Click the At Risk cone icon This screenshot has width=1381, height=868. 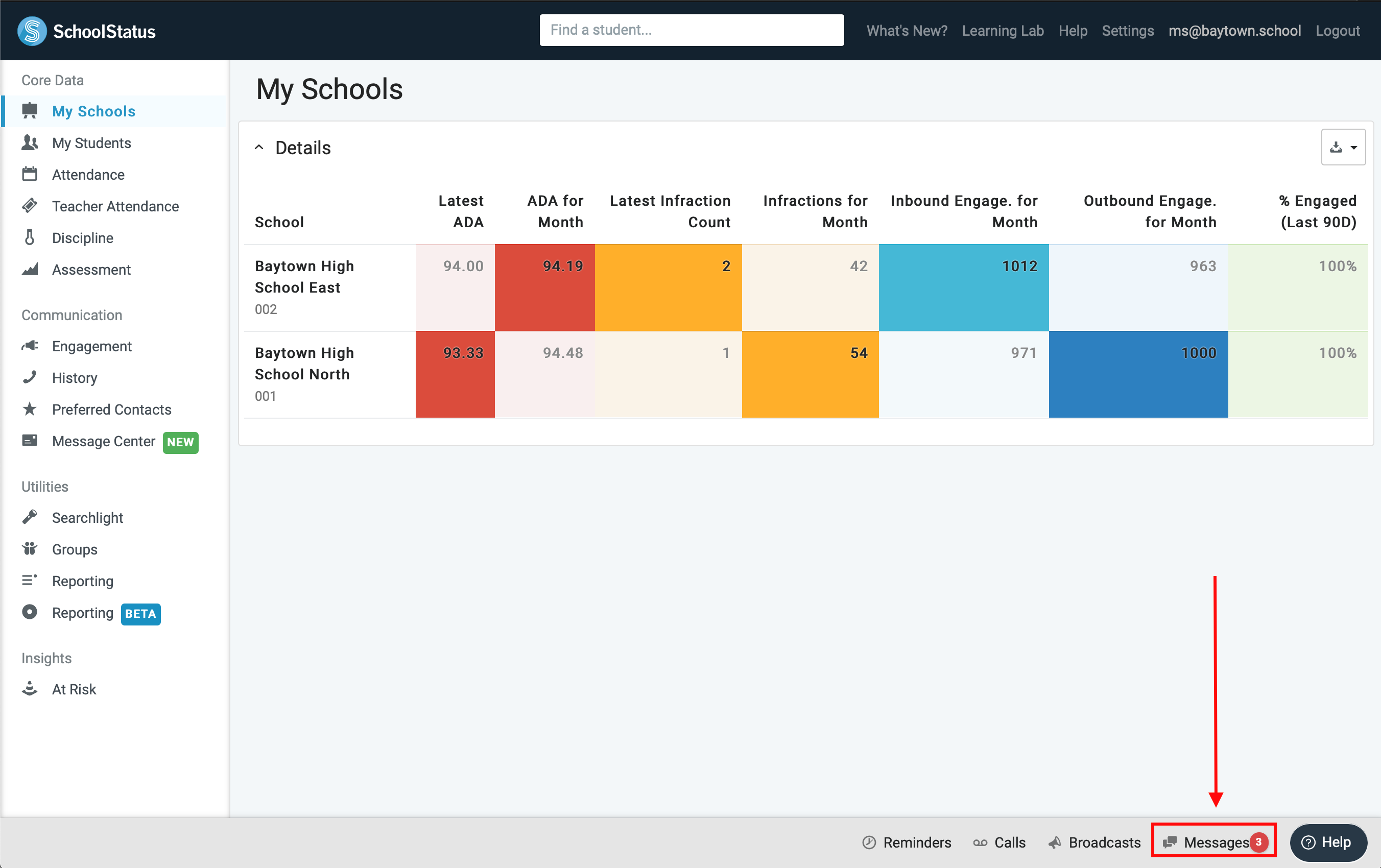click(30, 689)
